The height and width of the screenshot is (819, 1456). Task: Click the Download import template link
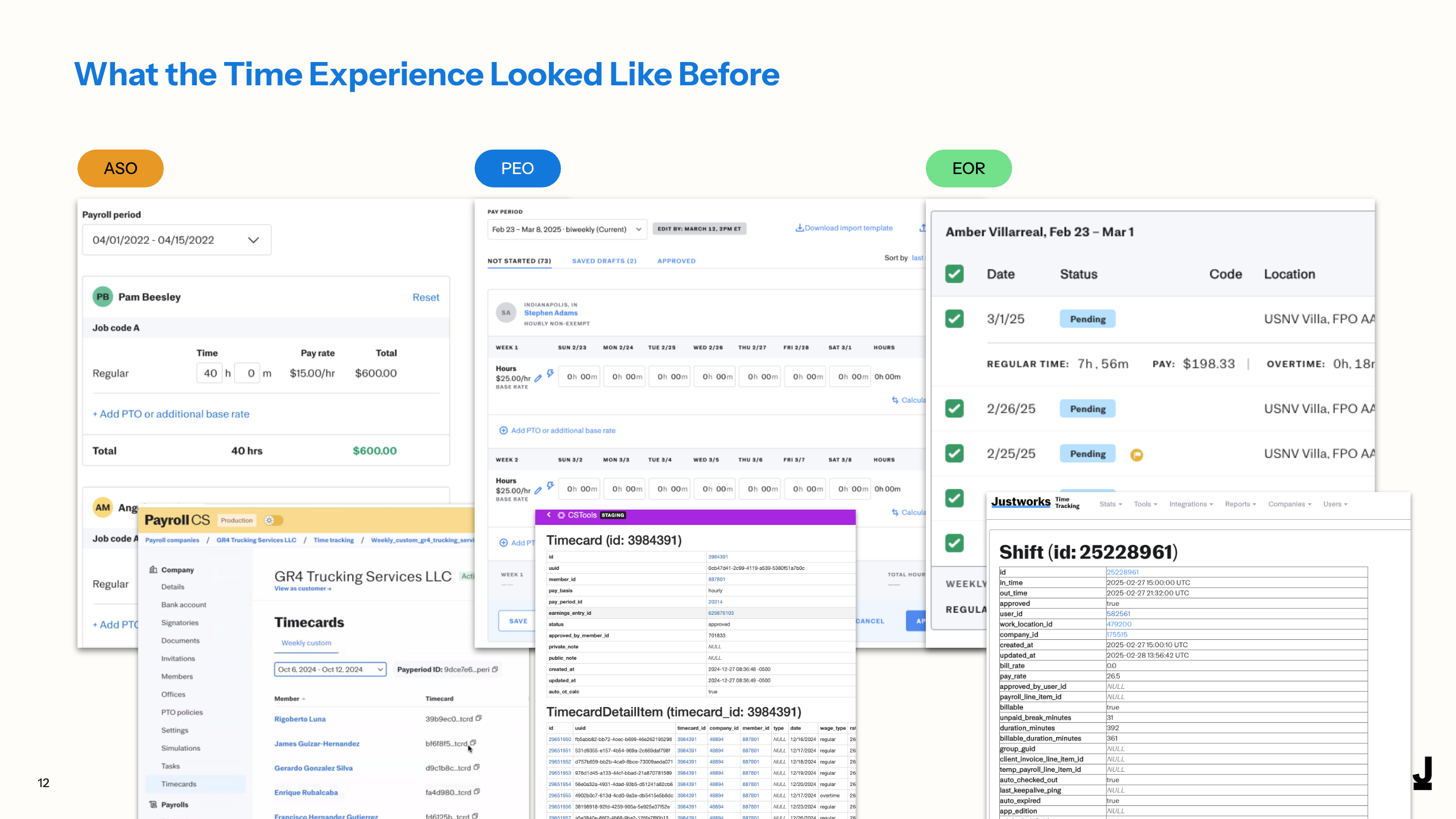(x=849, y=228)
